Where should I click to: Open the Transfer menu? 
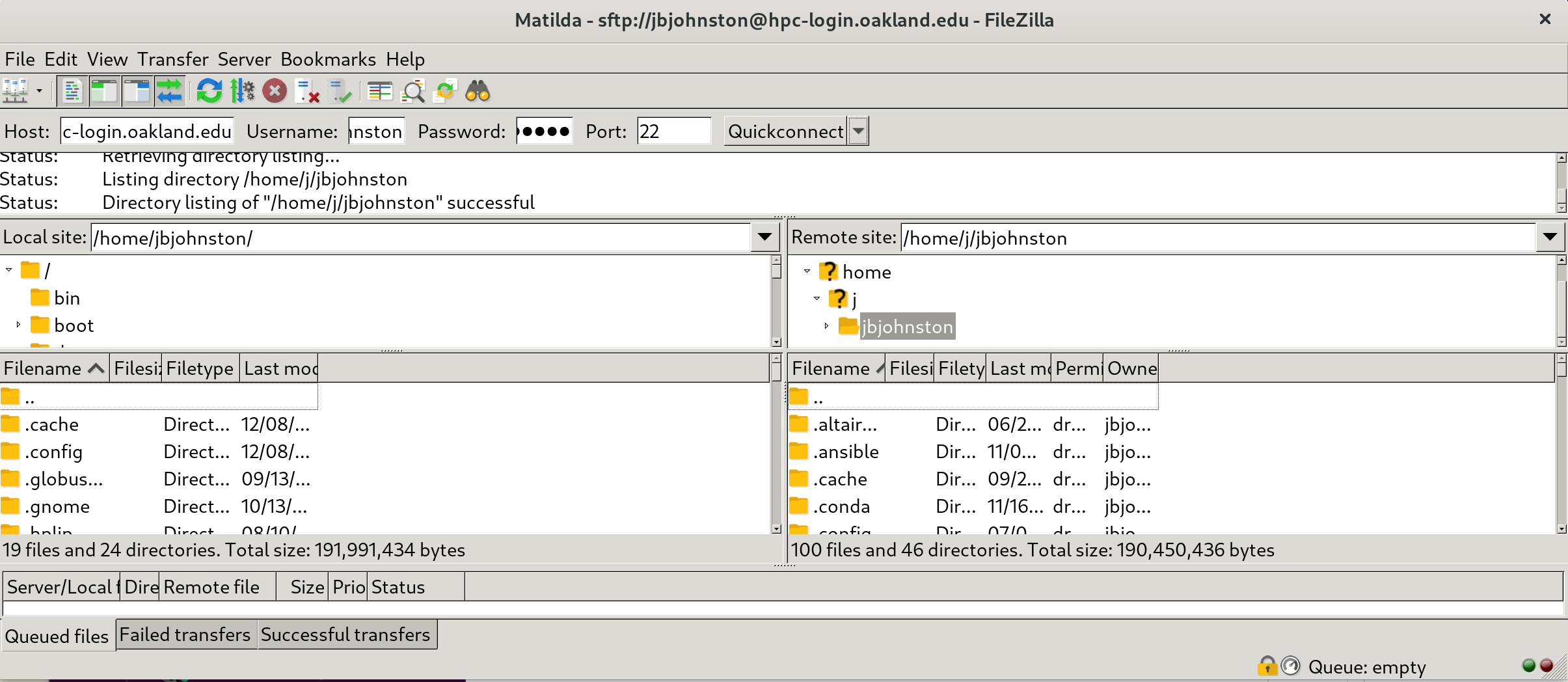(x=172, y=59)
